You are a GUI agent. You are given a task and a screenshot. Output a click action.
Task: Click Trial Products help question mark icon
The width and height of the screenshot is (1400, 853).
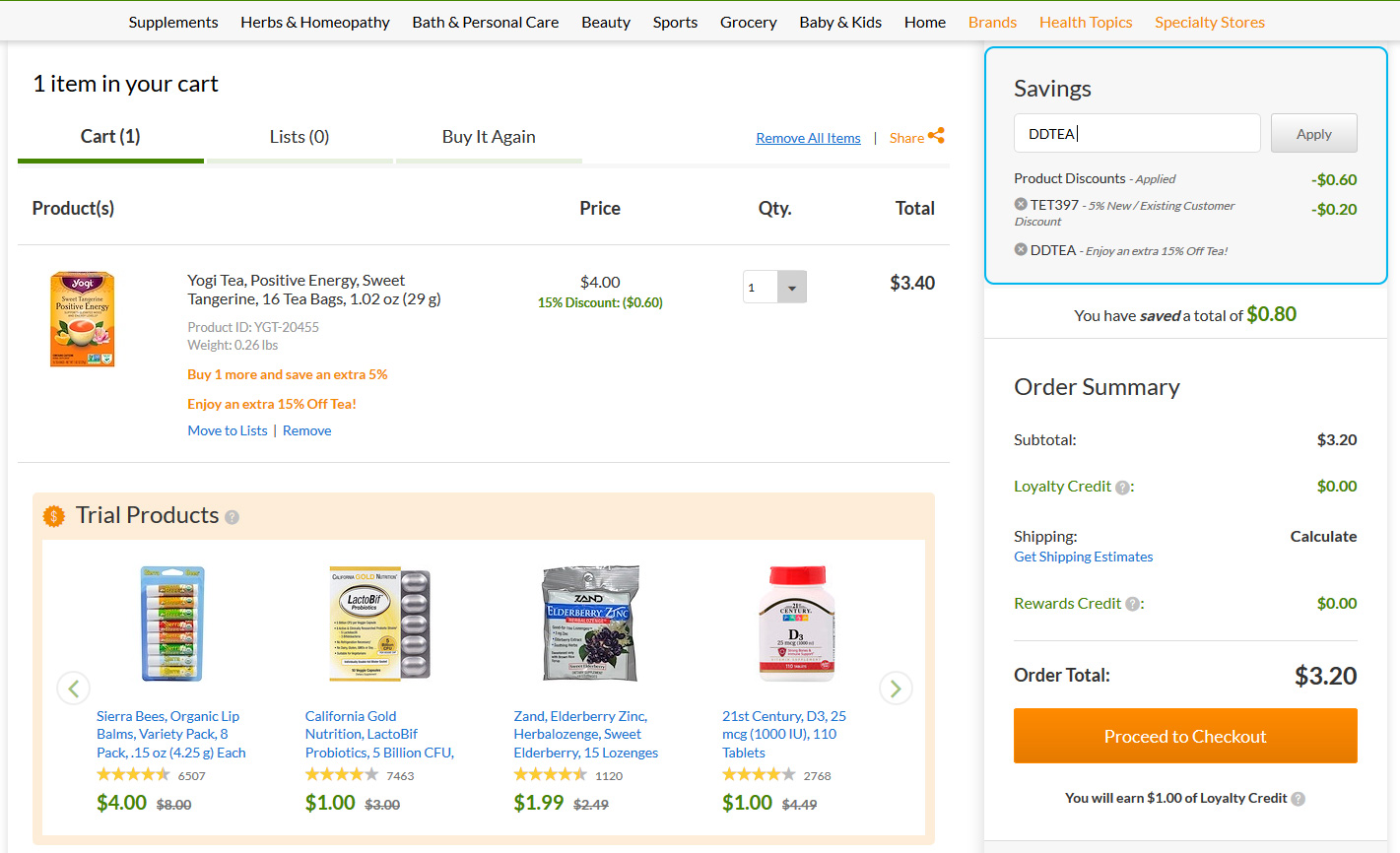point(232,517)
